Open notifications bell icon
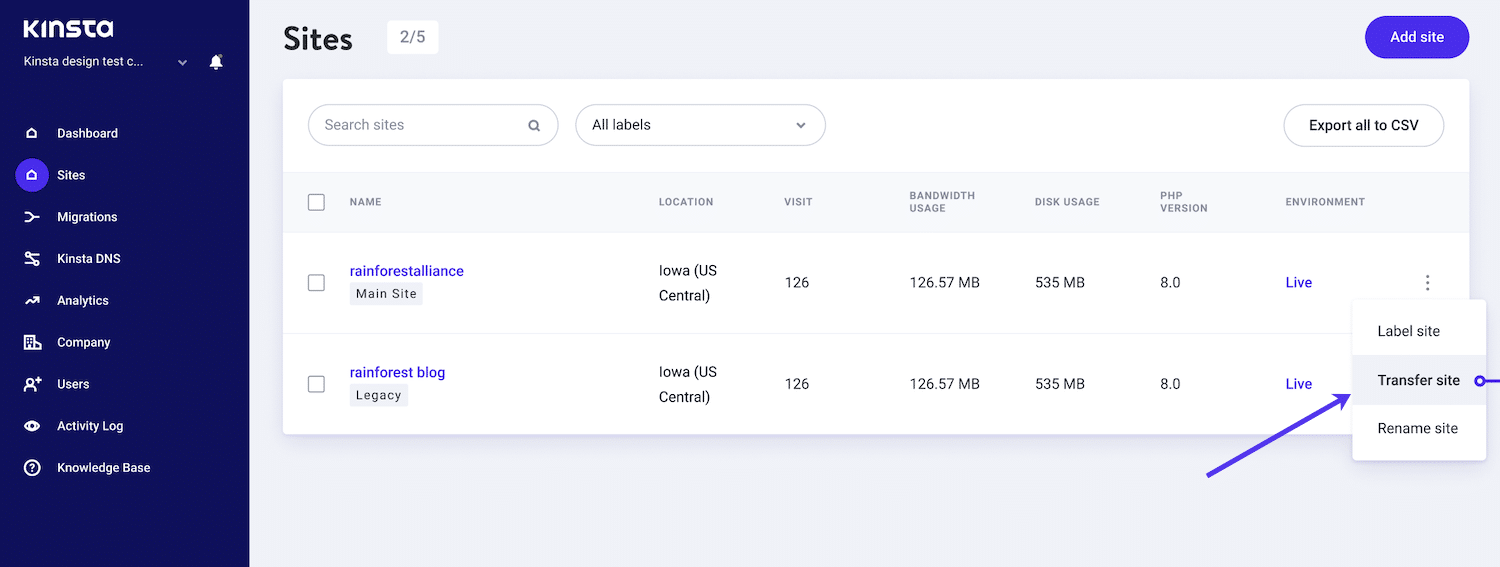1500x567 pixels. 216,62
